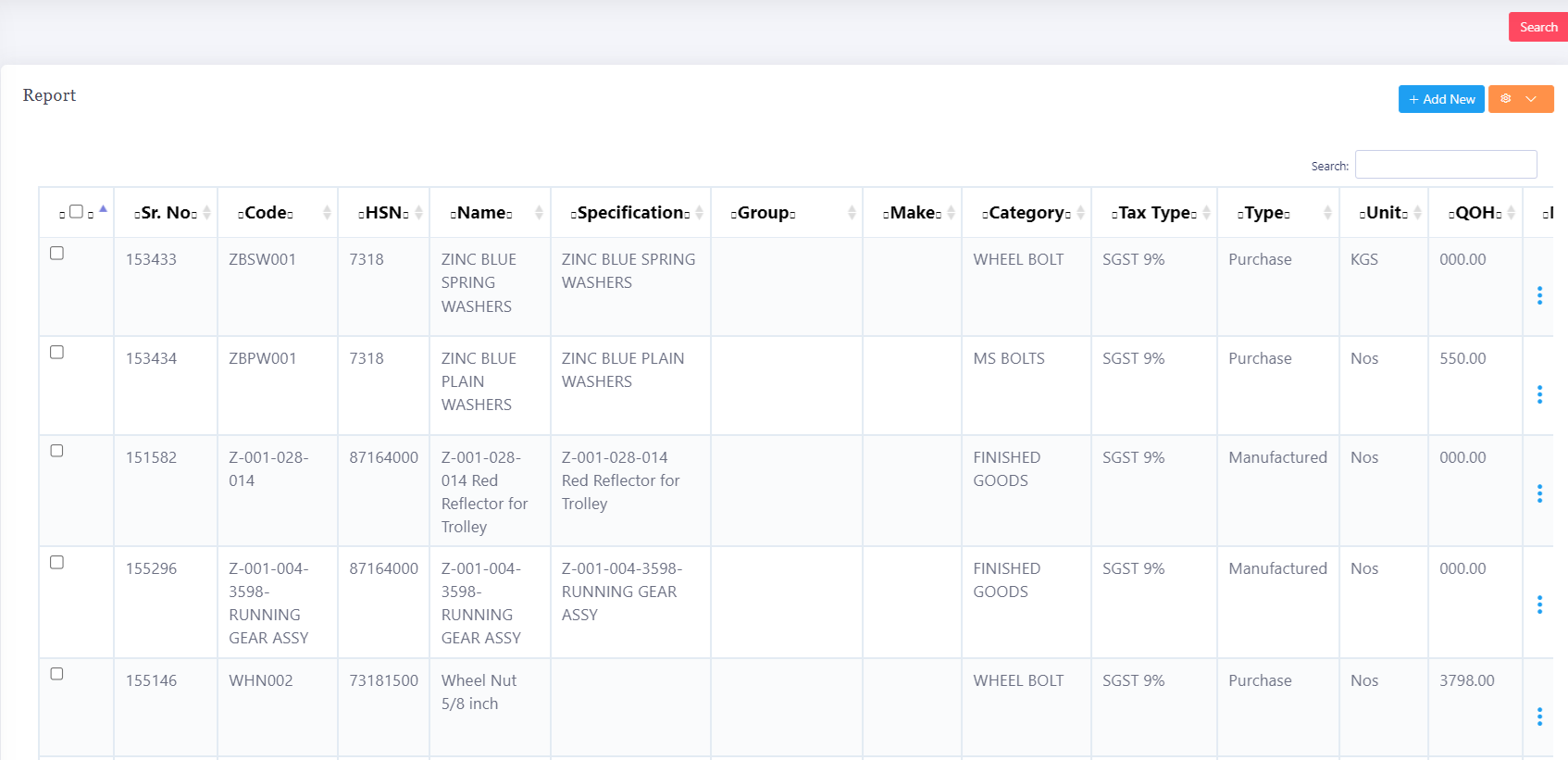Open three-dot menu for serial 155296 row
This screenshot has width=1568, height=760.
tap(1539, 604)
